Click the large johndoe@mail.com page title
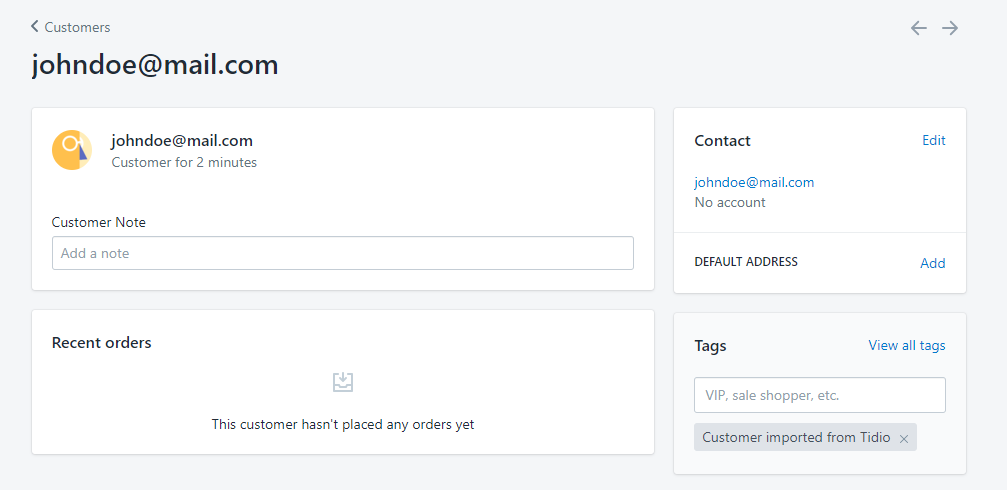 pos(155,65)
